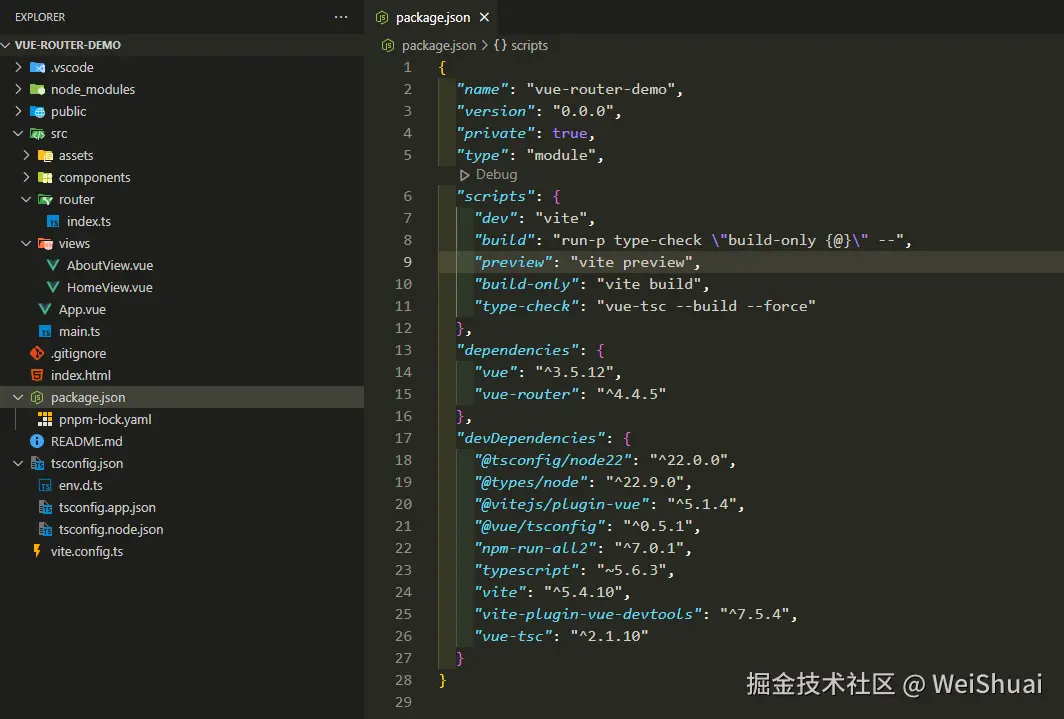The height and width of the screenshot is (719, 1064).
Task: Click package.json in the breadcrumb
Action: 438,45
